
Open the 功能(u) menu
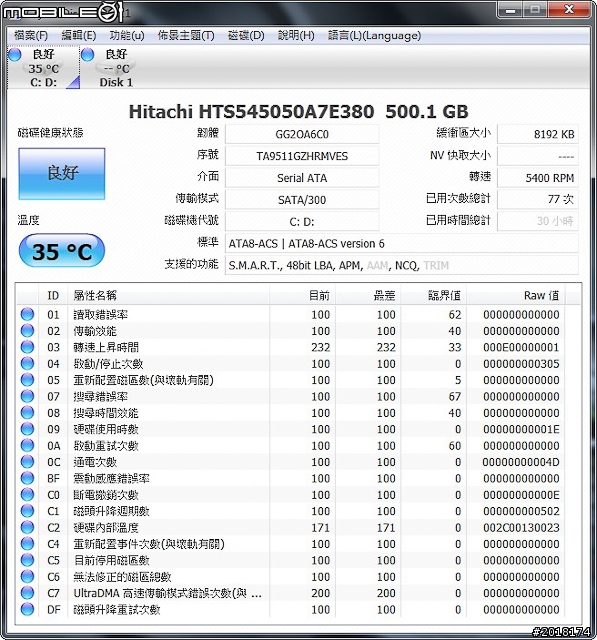127,36
